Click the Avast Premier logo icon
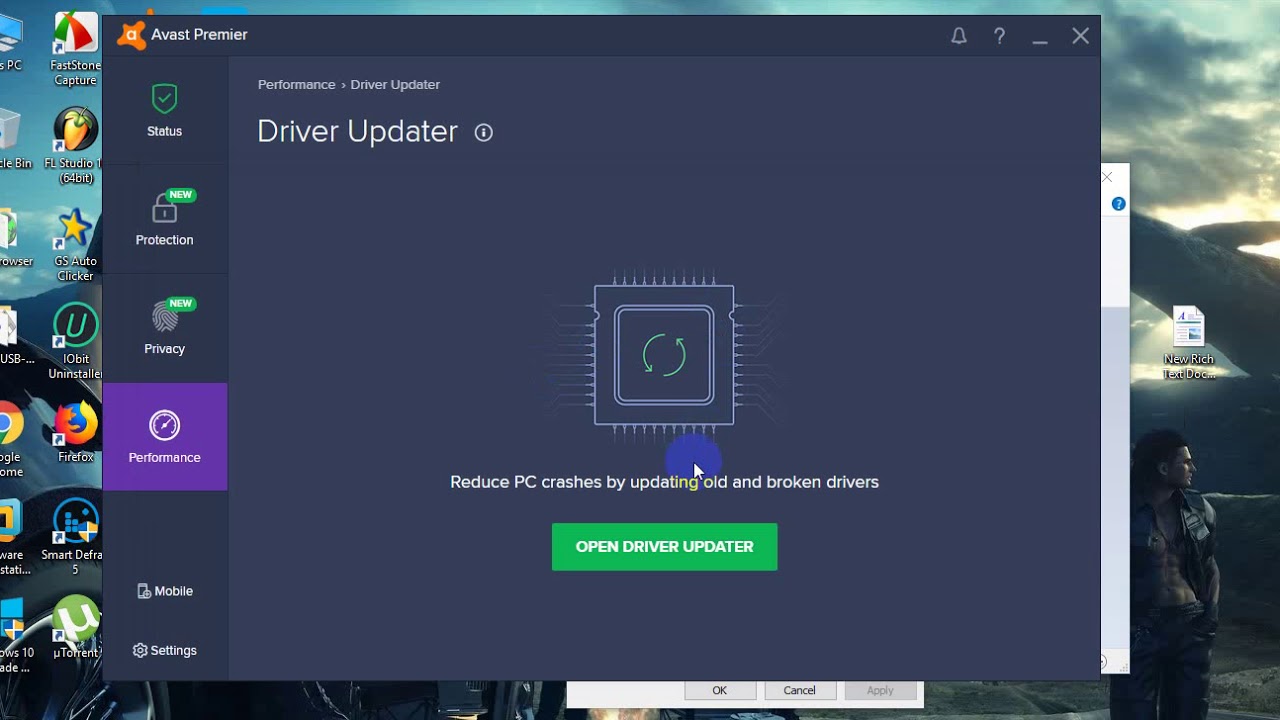 (x=131, y=35)
